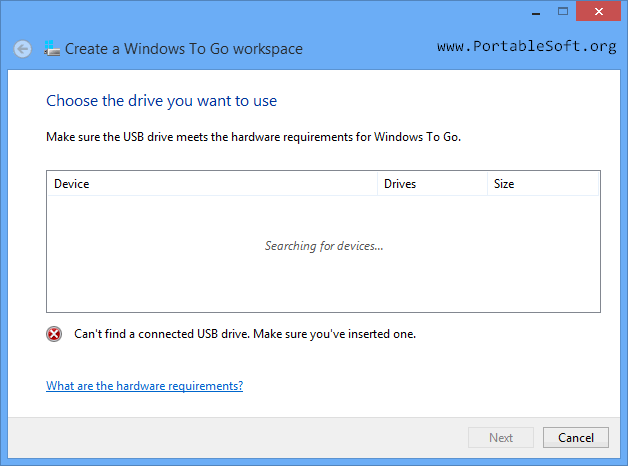This screenshot has width=628, height=466.
Task: Click the USB drive hardware requirements instruction text
Action: point(253,136)
